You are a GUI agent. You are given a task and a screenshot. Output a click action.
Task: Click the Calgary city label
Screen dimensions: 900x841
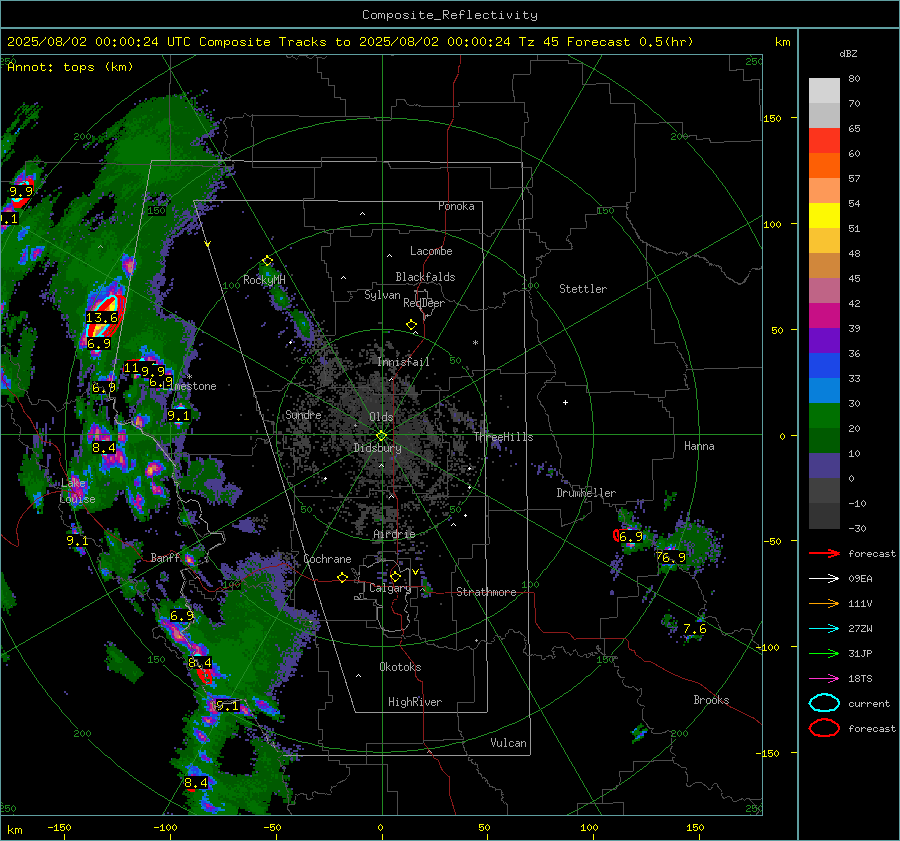(x=390, y=588)
